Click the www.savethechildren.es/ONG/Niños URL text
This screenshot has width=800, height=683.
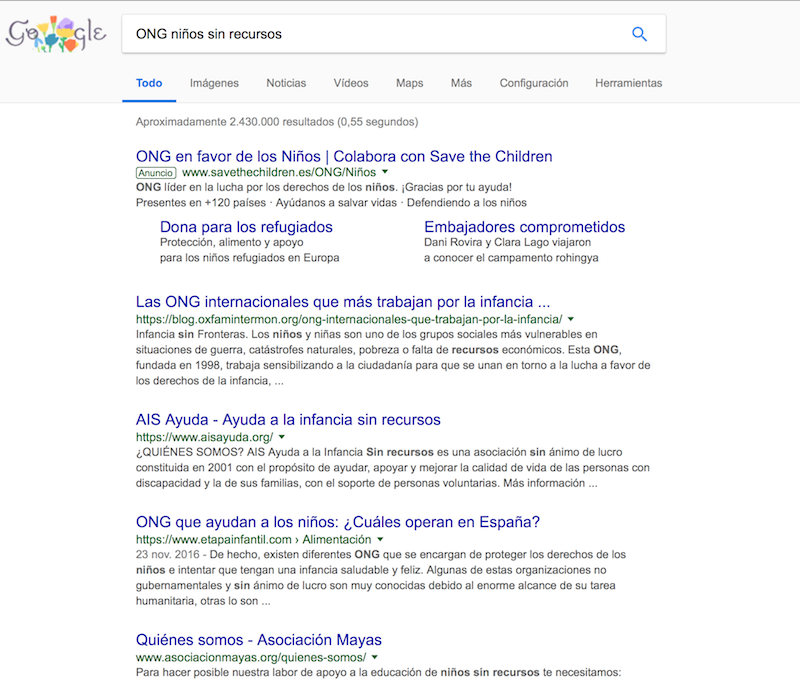279,172
